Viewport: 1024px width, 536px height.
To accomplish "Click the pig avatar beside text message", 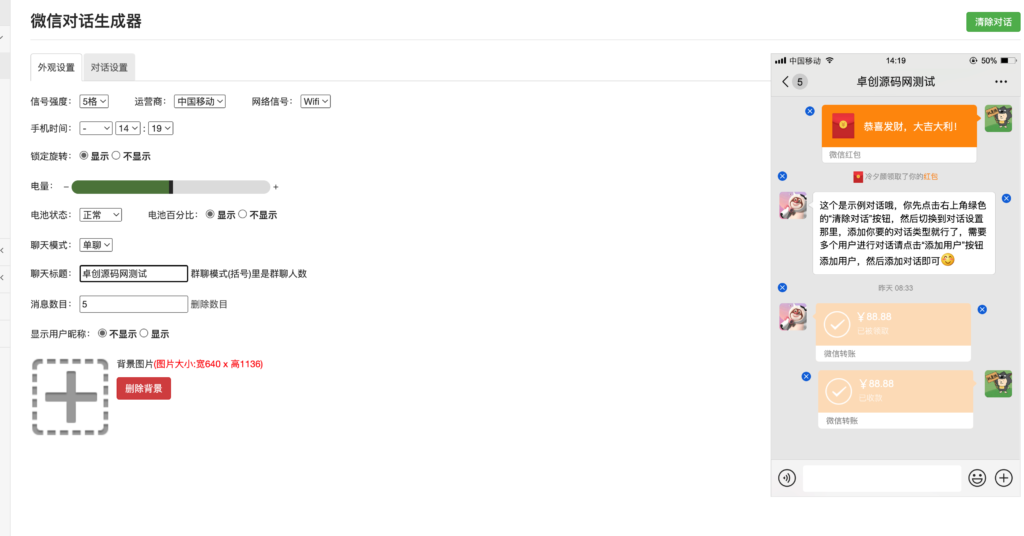I will 793,206.
